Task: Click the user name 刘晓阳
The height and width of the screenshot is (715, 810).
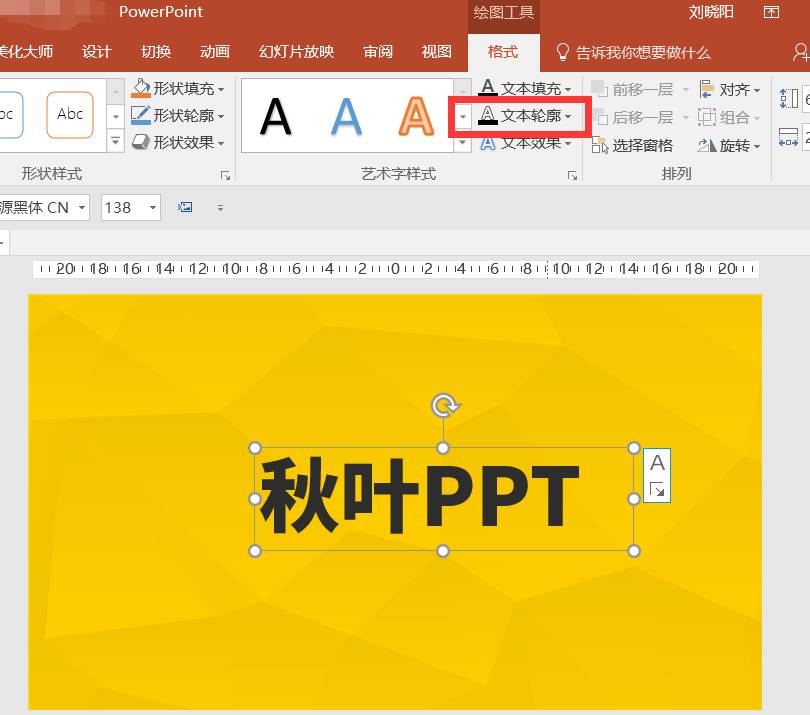Action: [x=711, y=12]
